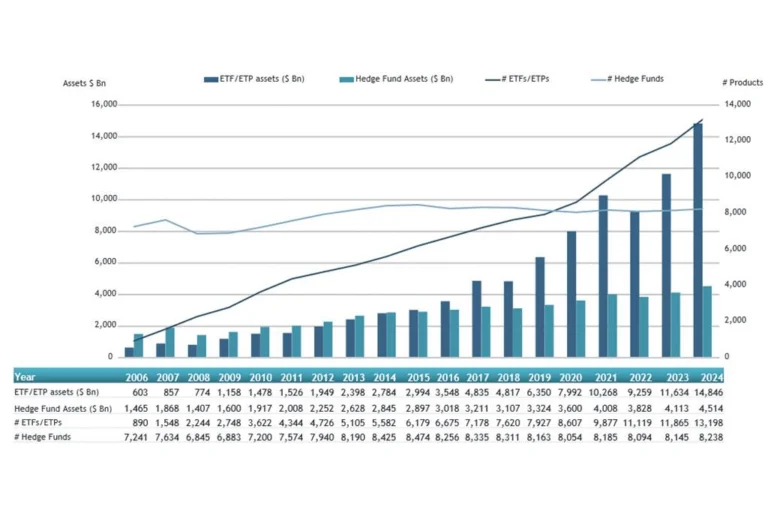Screen dimensions: 768x510
Task: Select the # Hedge Funds legend line
Action: (x=599, y=79)
